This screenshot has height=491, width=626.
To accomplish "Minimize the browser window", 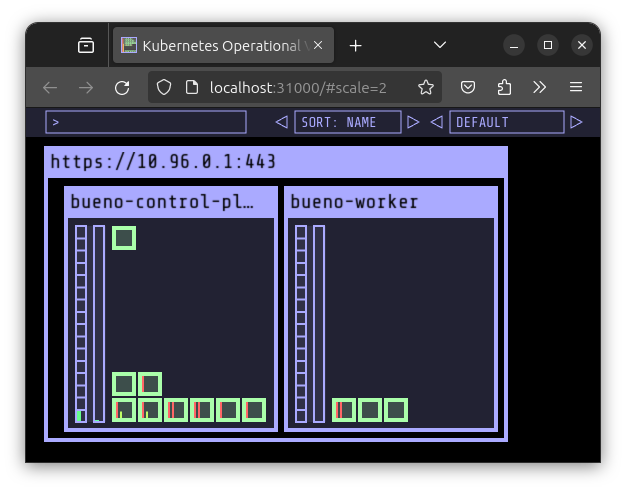I will point(514,45).
